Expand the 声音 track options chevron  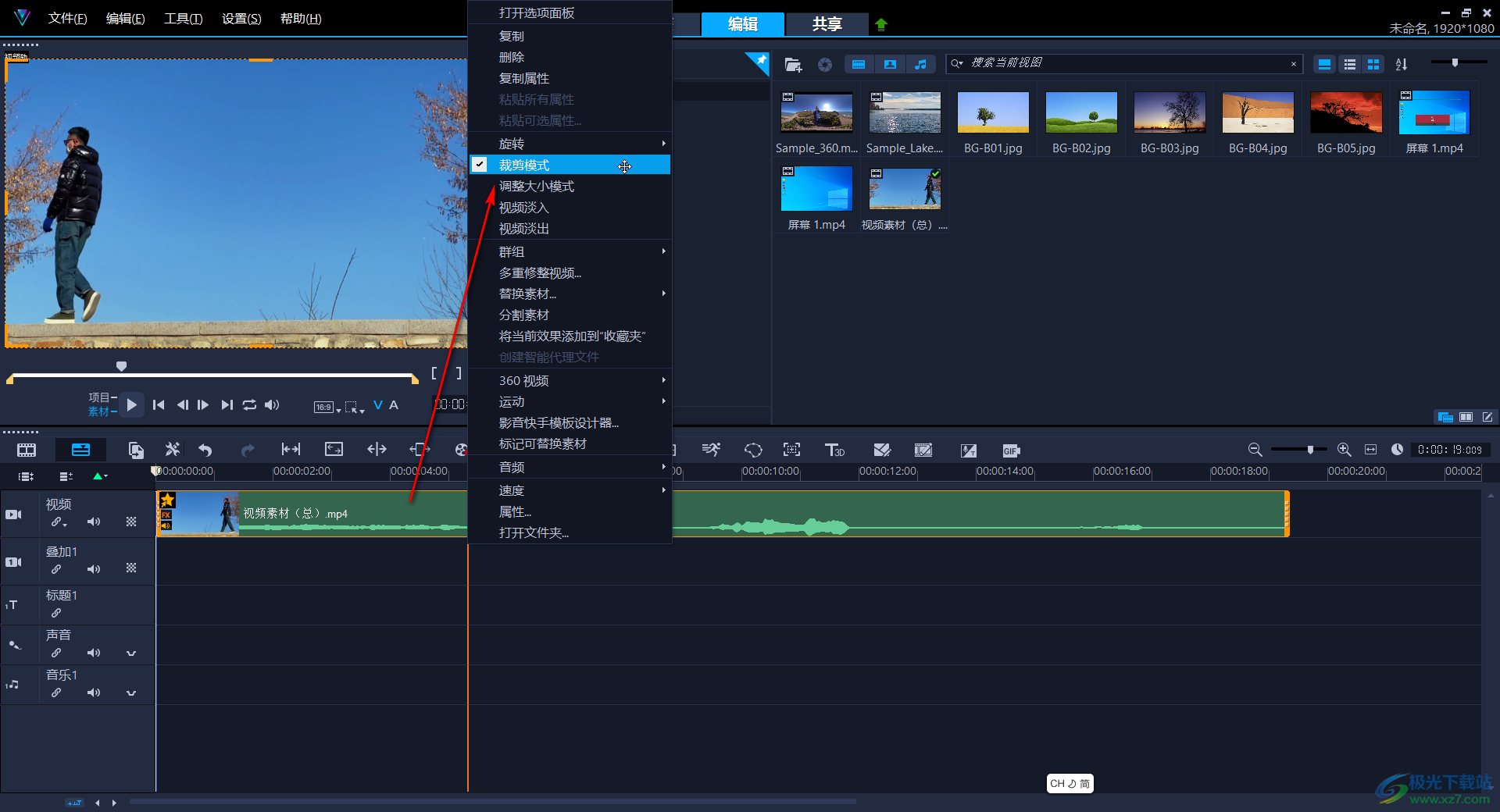pyautogui.click(x=131, y=653)
